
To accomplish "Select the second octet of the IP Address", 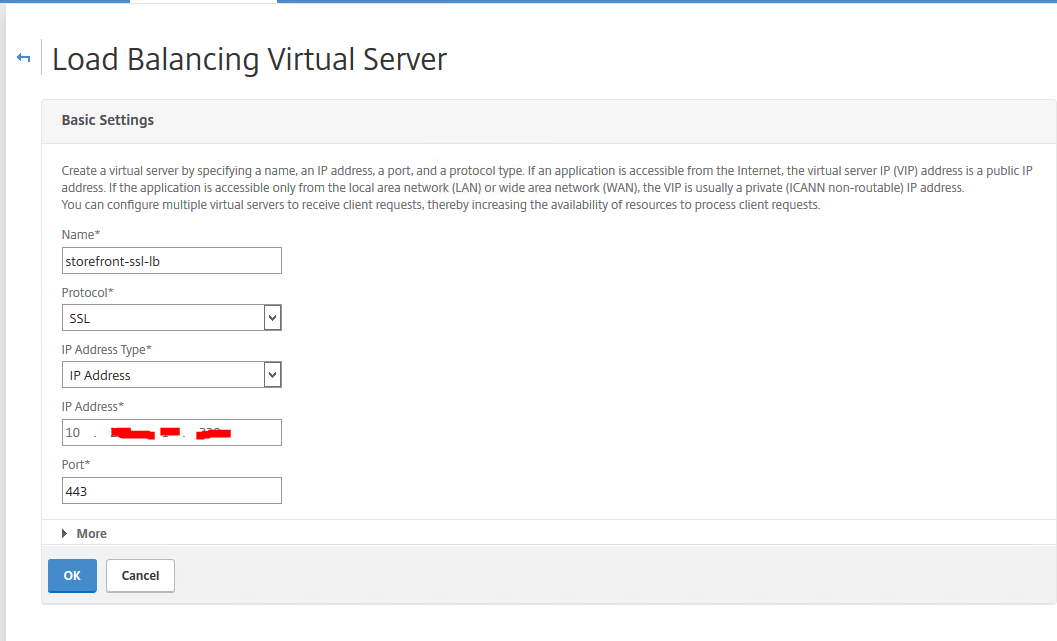I will [x=130, y=433].
